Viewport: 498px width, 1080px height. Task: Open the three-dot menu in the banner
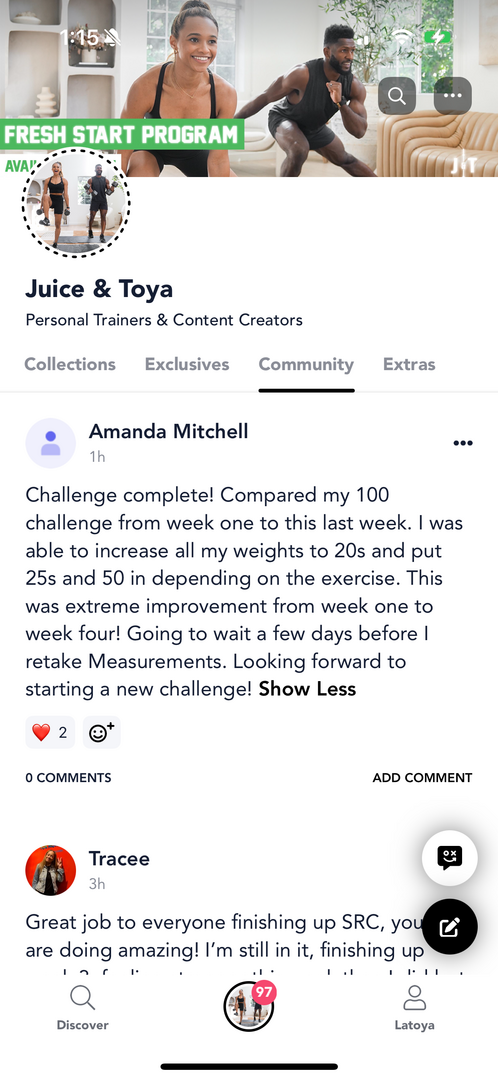453,96
